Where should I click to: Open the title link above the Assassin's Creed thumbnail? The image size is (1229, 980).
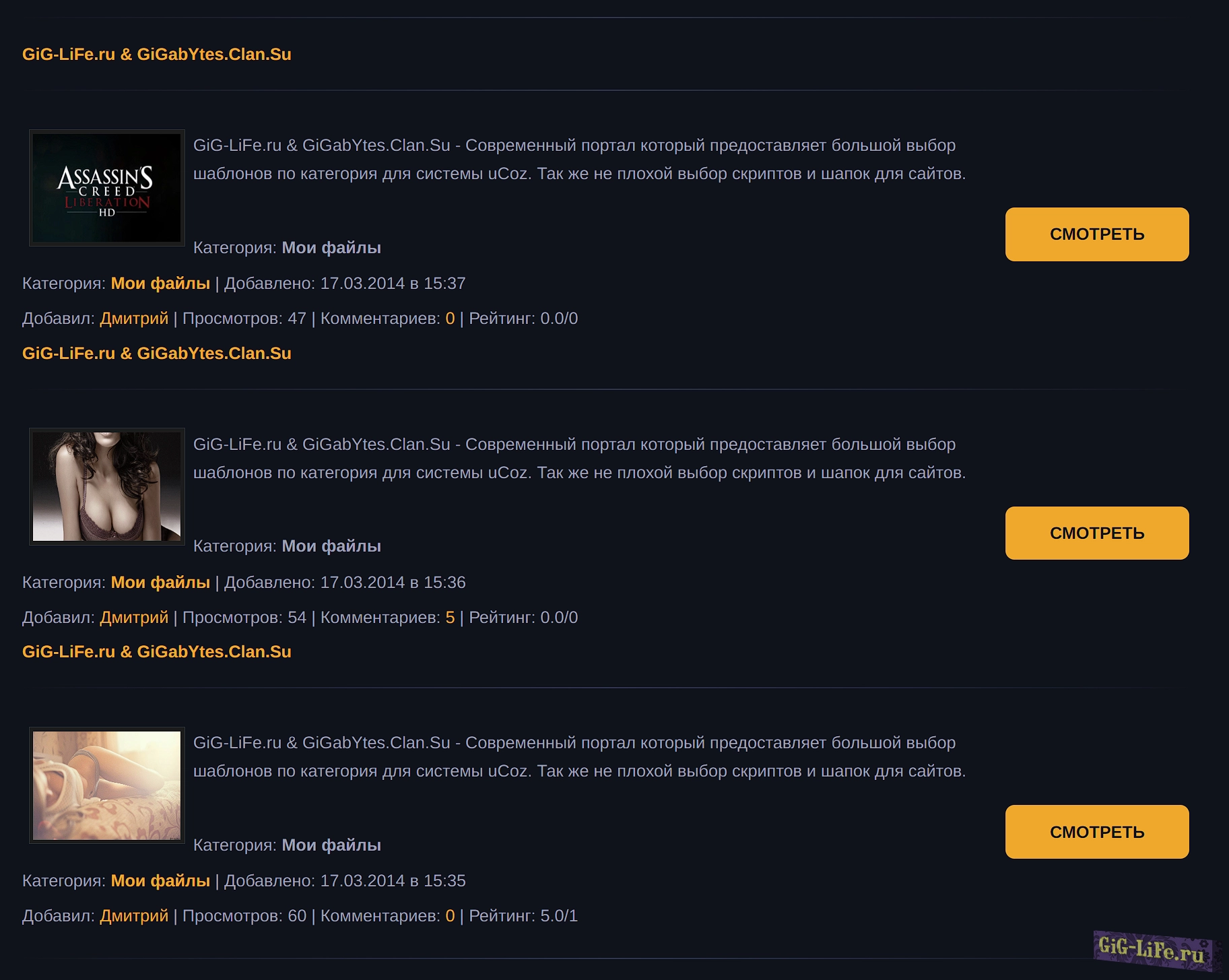156,55
